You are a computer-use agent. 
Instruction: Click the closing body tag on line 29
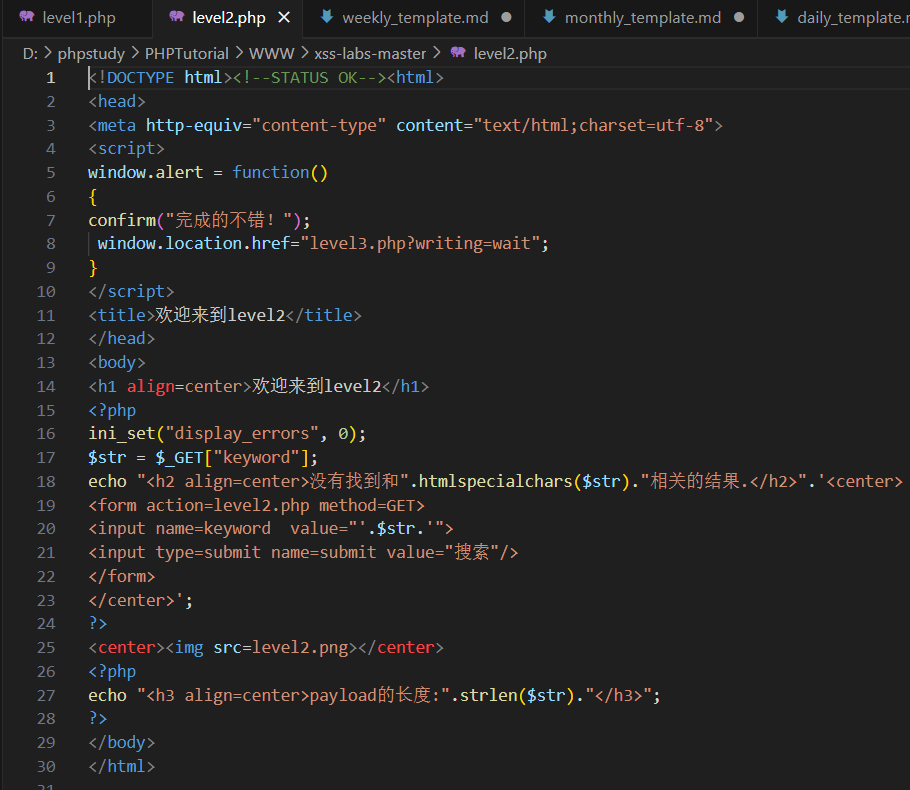(x=122, y=743)
